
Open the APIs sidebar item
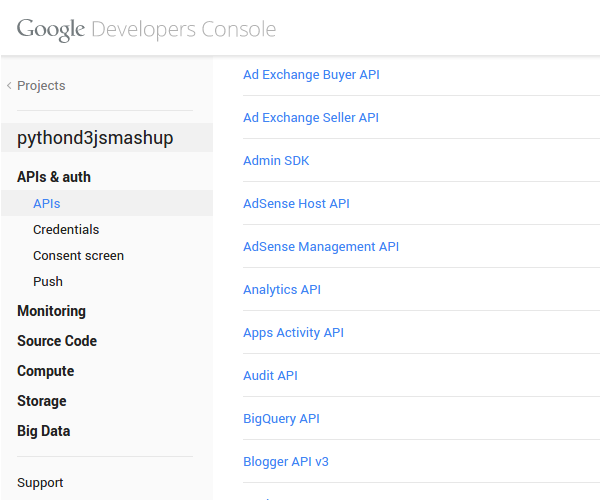tap(47, 204)
